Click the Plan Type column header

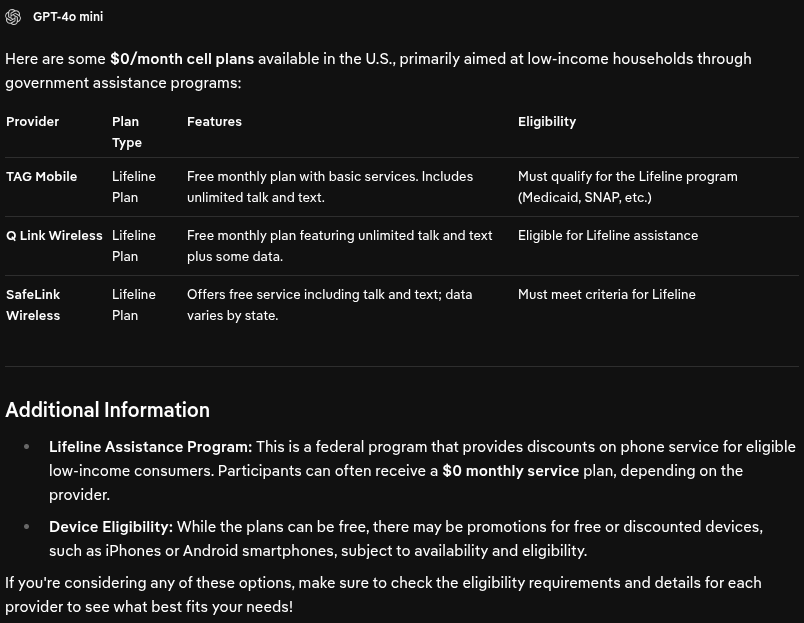[127, 132]
